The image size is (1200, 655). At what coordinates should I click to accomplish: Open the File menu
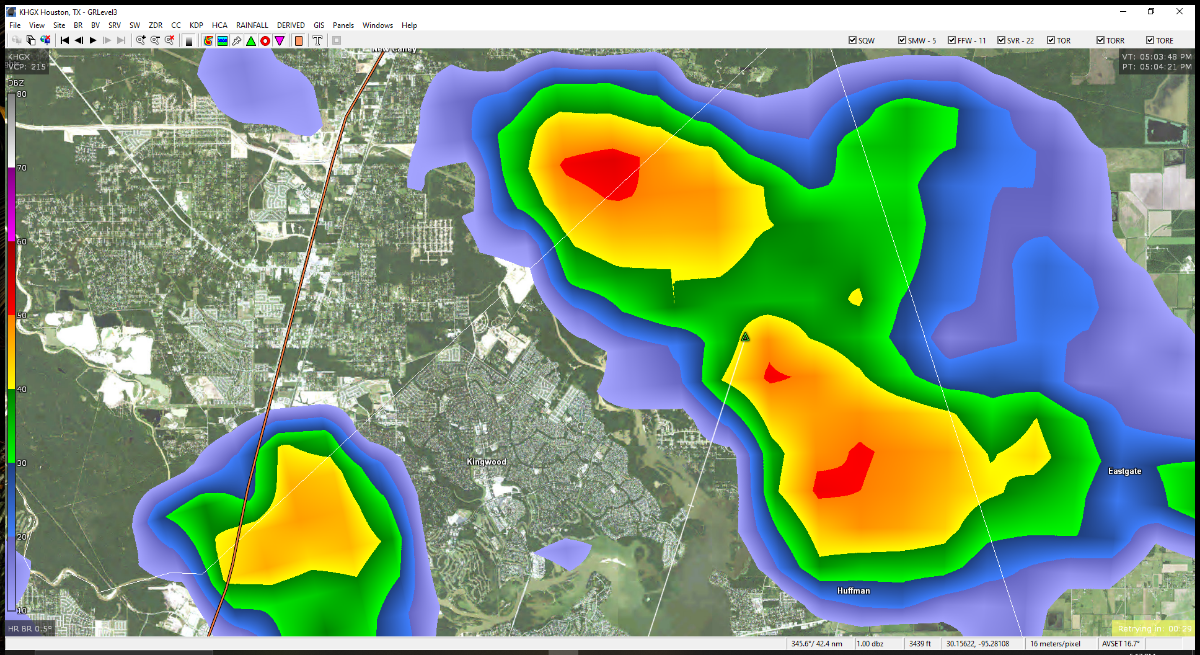coord(14,24)
